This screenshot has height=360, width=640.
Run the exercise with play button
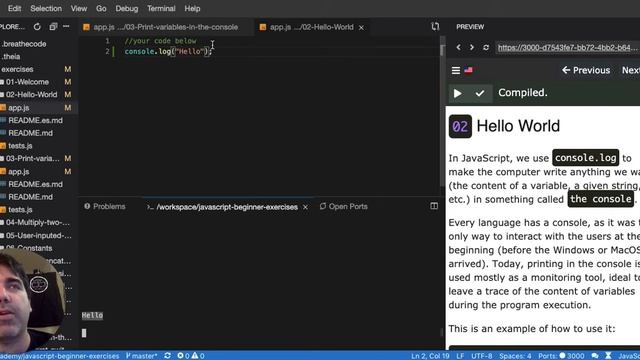coord(458,93)
